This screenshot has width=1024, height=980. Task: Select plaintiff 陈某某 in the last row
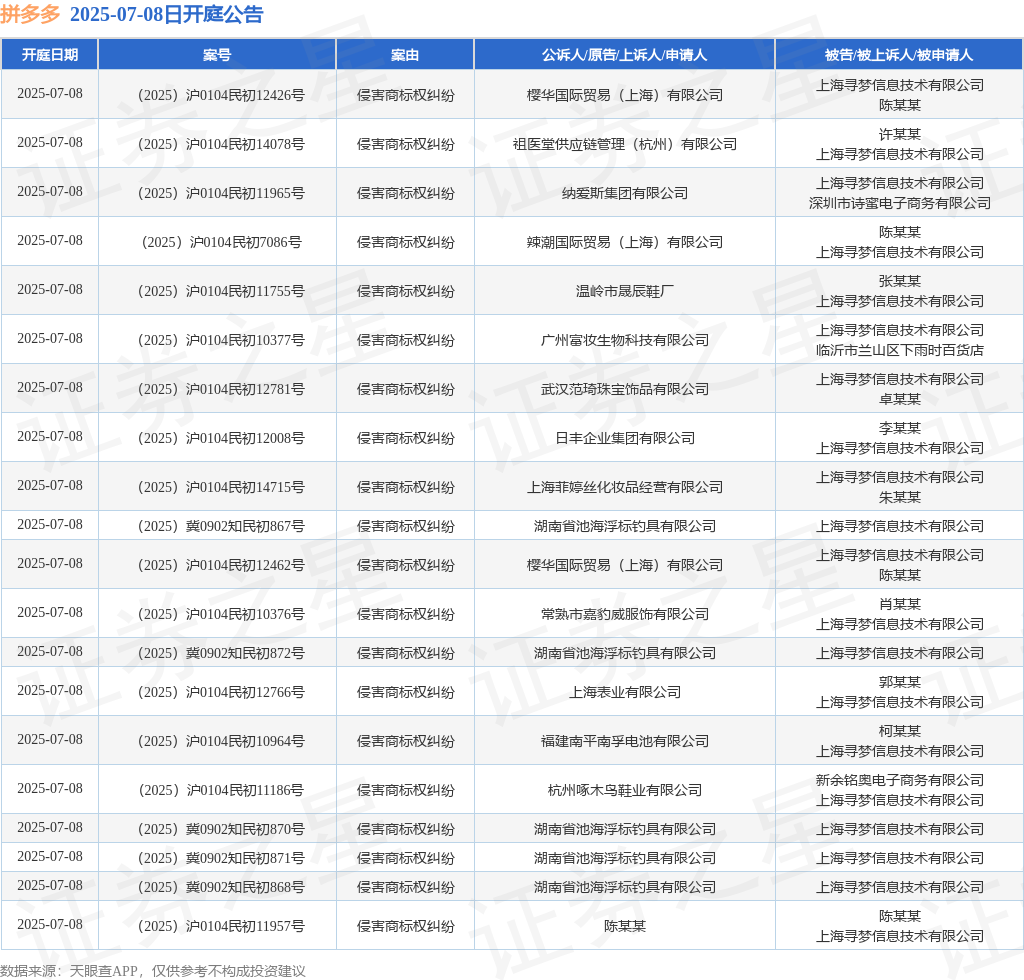pos(624,926)
